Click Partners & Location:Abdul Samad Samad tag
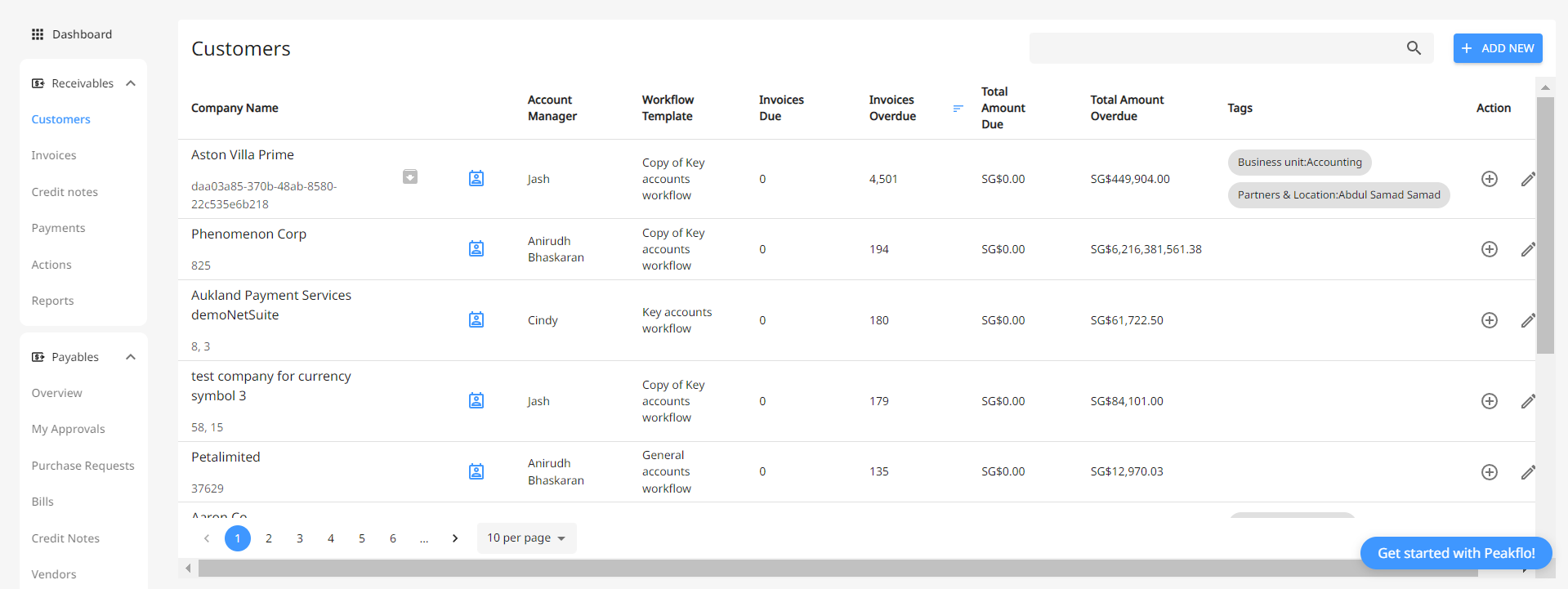1568x589 pixels. click(x=1338, y=195)
